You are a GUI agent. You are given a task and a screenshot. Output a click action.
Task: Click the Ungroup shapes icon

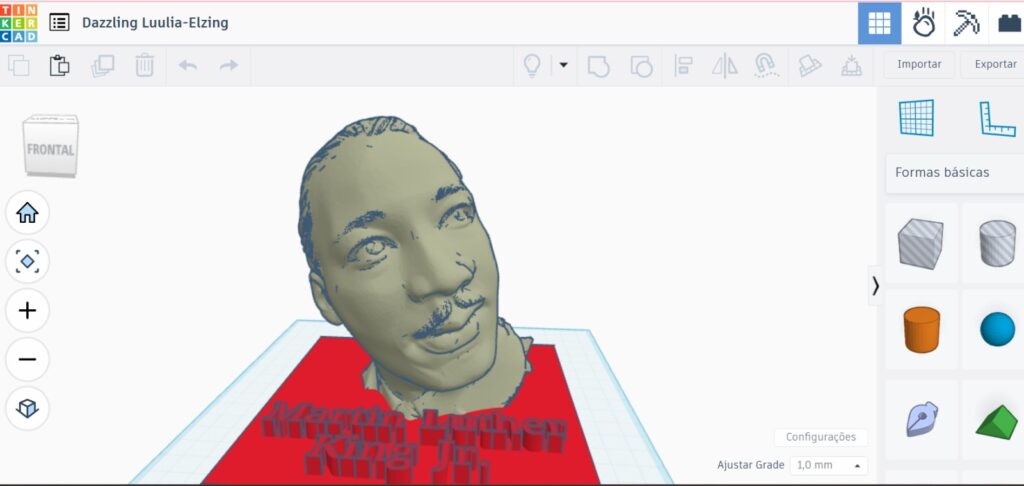tap(641, 66)
